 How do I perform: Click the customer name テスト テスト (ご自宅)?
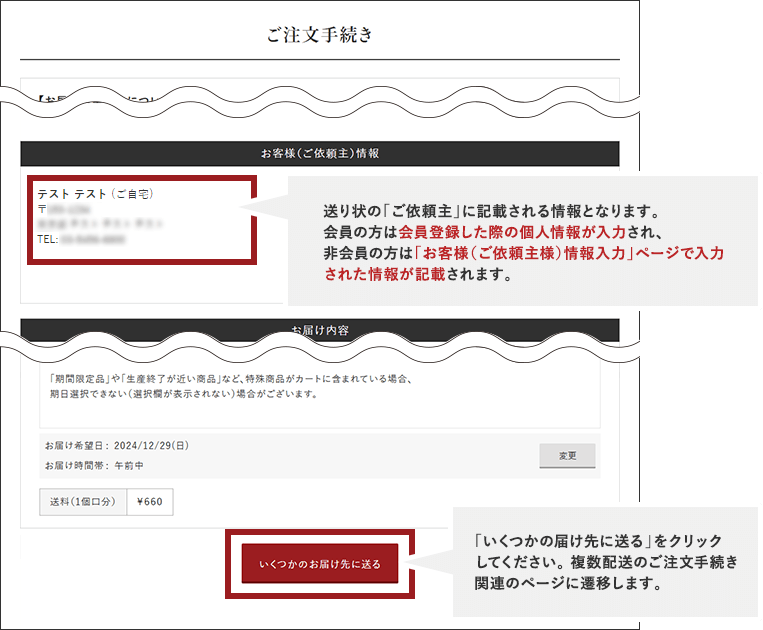click(95, 194)
